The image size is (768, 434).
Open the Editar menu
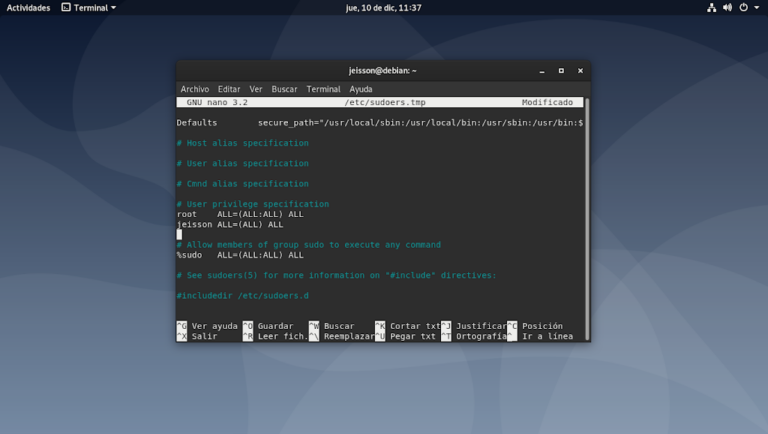click(x=229, y=89)
